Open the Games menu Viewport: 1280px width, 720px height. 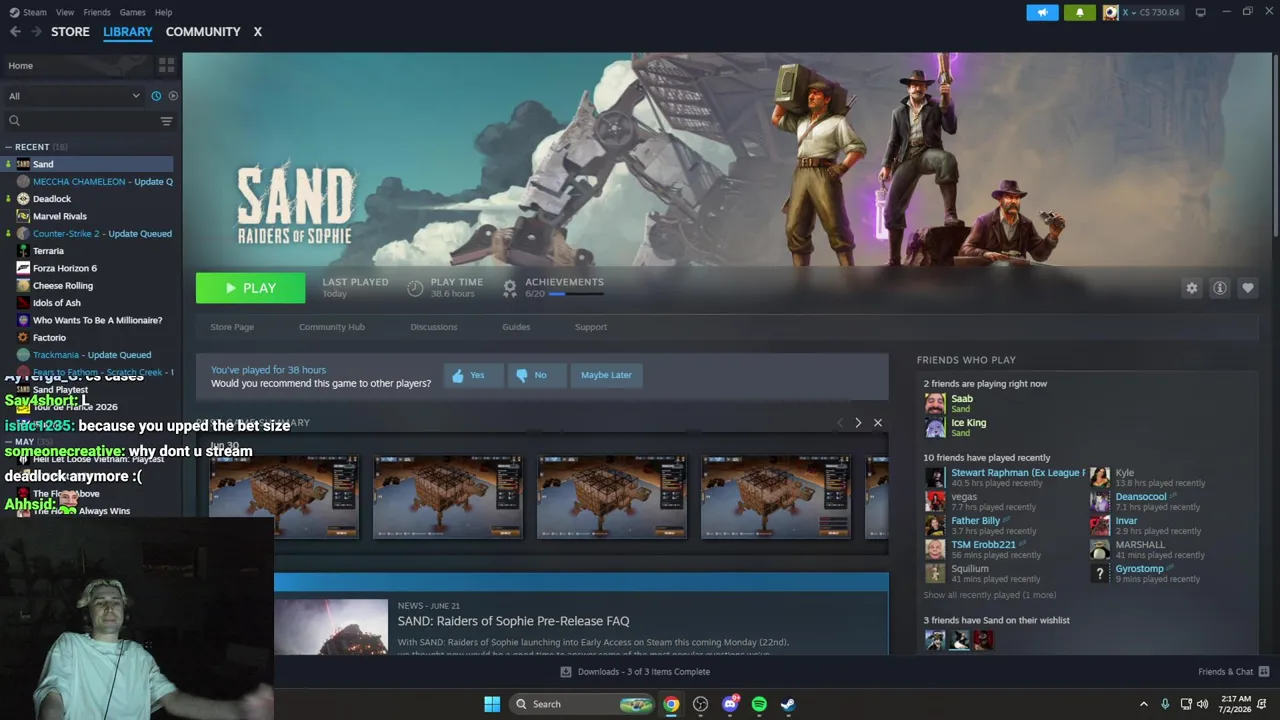tap(132, 12)
